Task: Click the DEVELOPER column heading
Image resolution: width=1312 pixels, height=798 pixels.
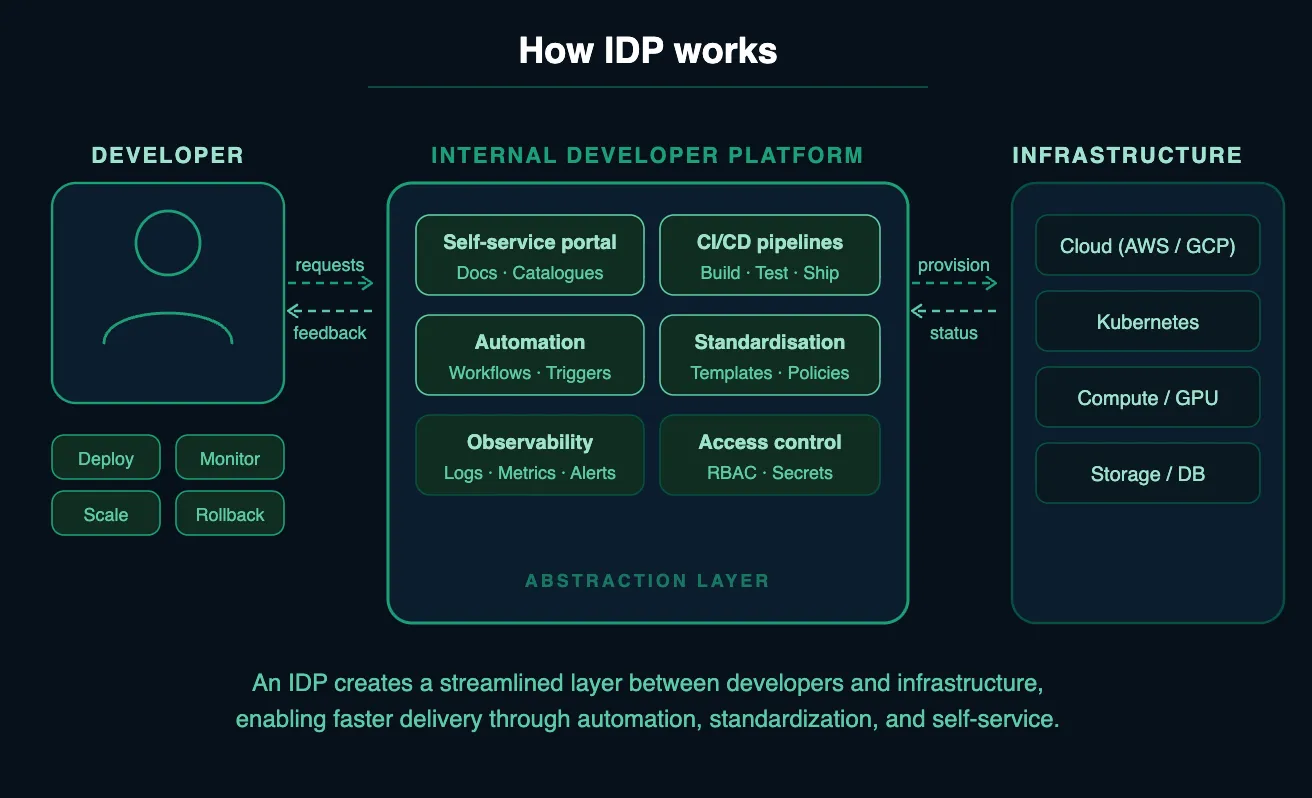Action: (x=168, y=155)
